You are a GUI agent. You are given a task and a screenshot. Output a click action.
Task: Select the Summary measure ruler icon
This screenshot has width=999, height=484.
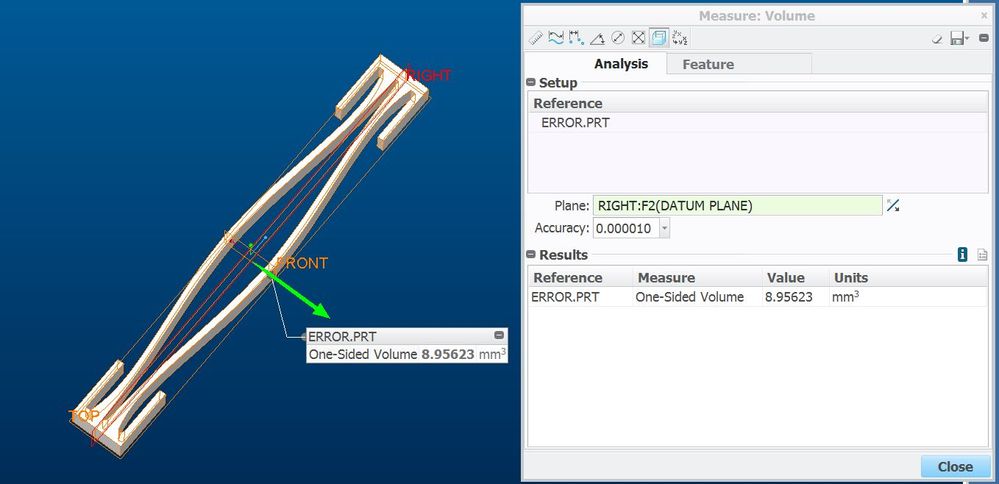click(536, 38)
